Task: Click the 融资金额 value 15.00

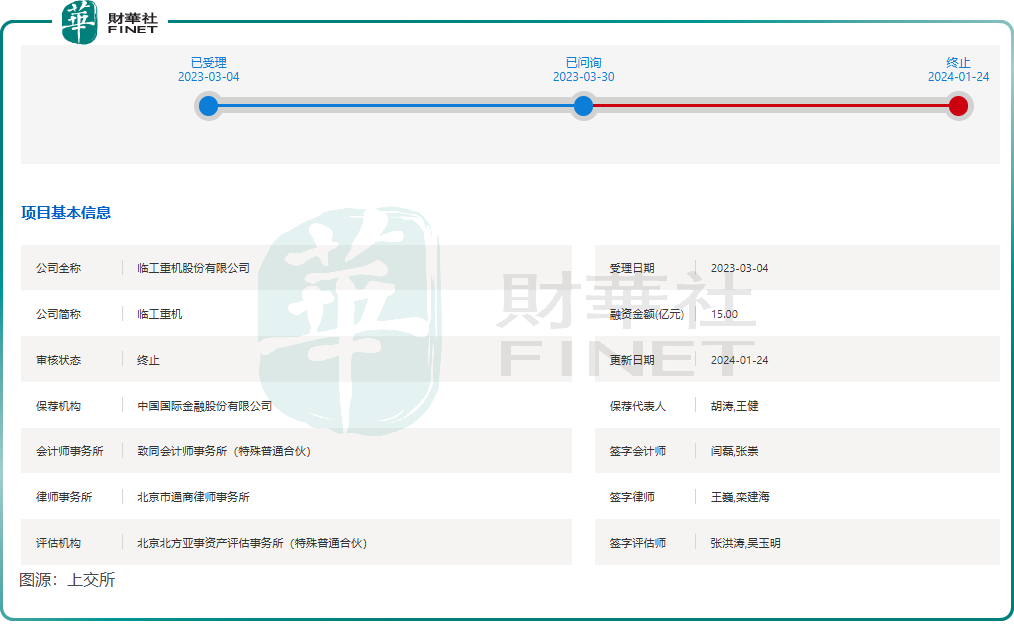Action: (724, 314)
